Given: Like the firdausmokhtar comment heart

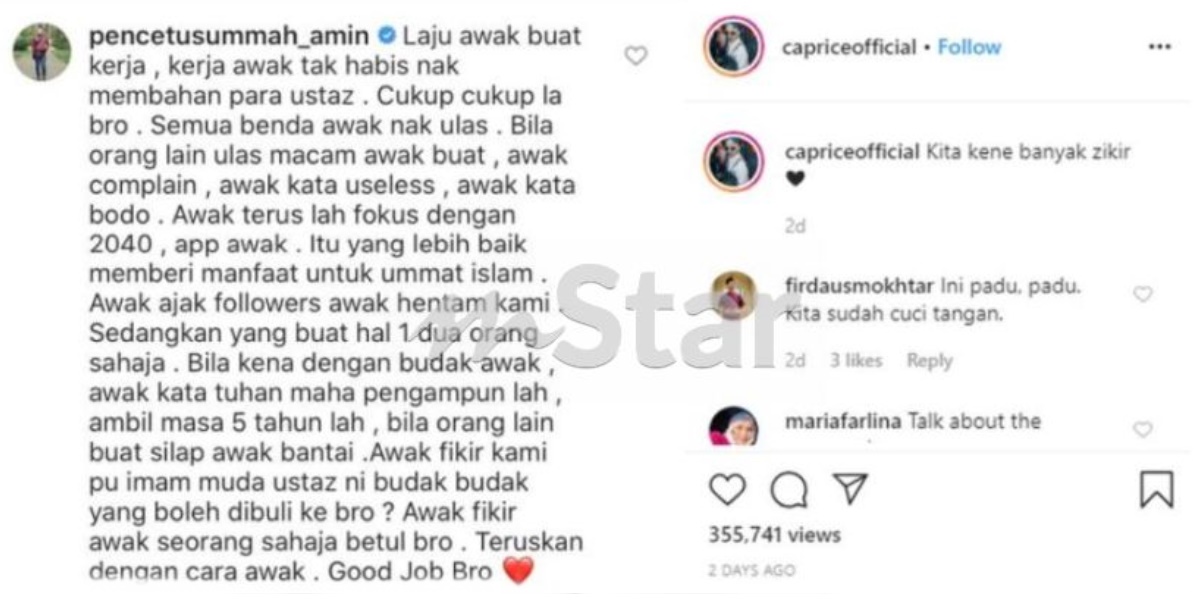Looking at the screenshot, I should 1143,293.
